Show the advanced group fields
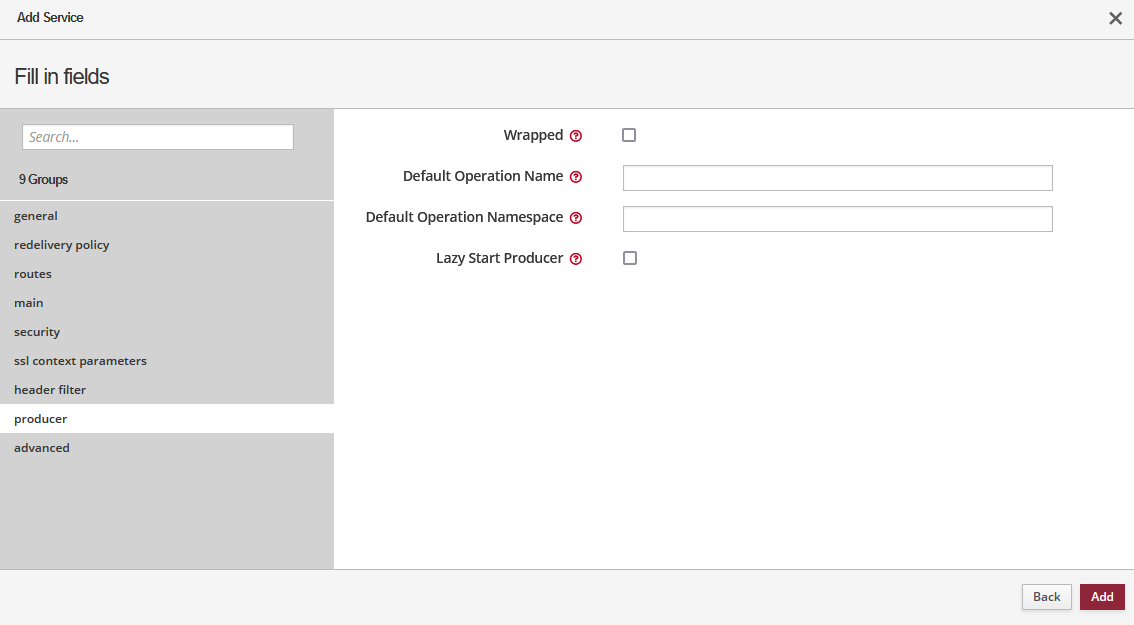This screenshot has height=625, width=1134. click(42, 448)
